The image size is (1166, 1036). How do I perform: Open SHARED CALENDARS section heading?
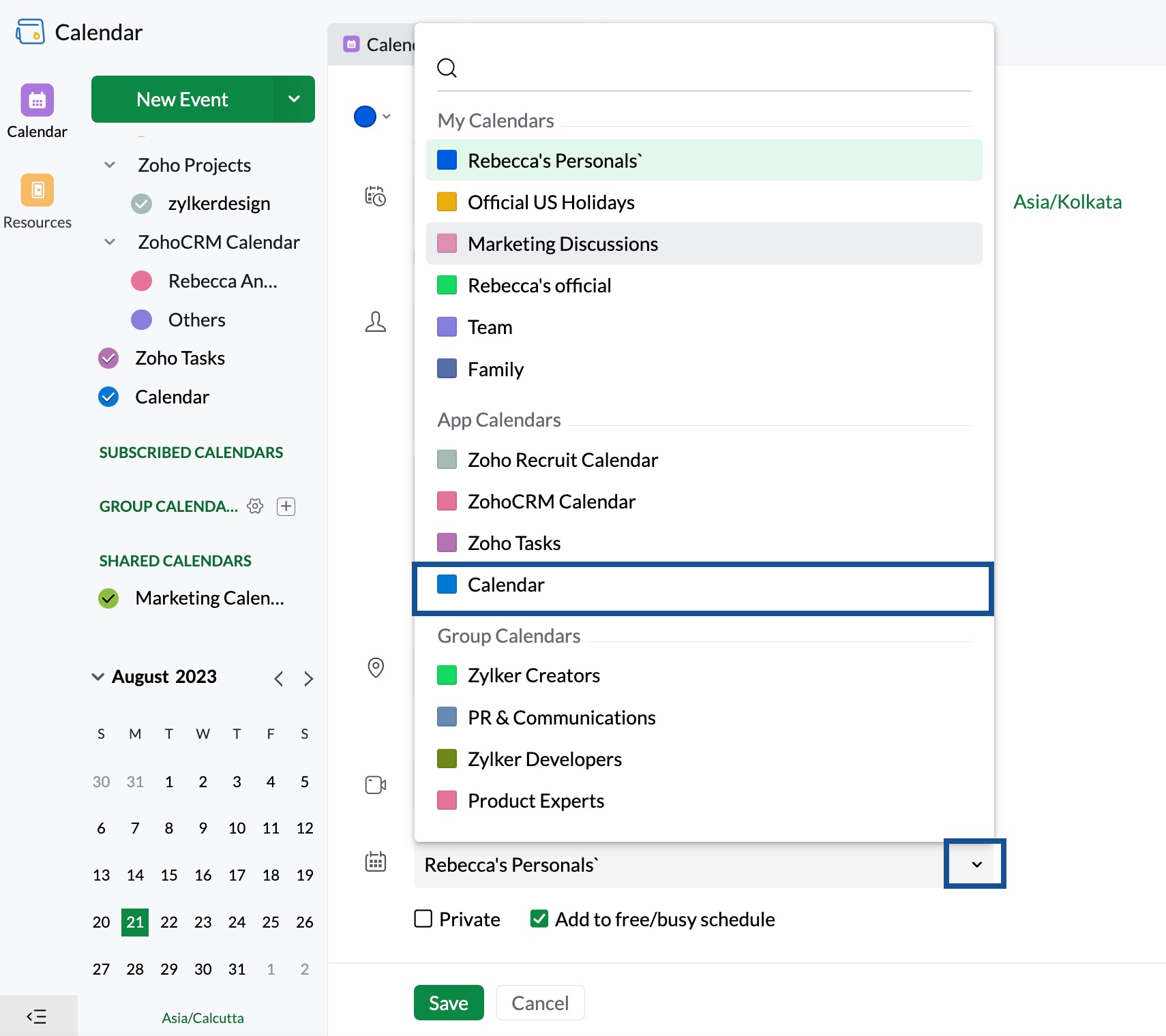click(175, 561)
